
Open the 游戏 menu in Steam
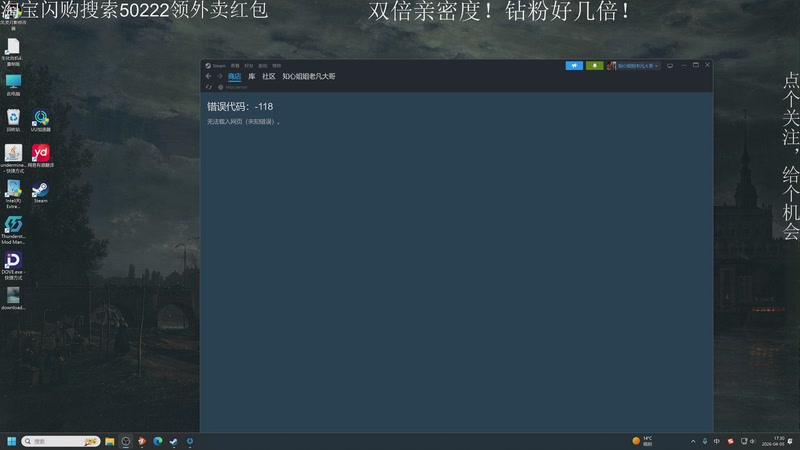coord(262,66)
